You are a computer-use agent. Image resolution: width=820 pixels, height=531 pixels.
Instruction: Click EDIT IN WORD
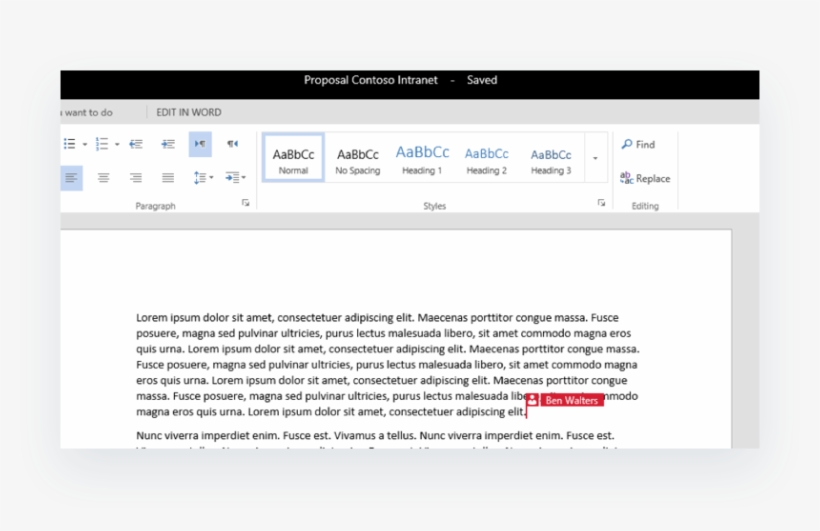click(x=189, y=112)
